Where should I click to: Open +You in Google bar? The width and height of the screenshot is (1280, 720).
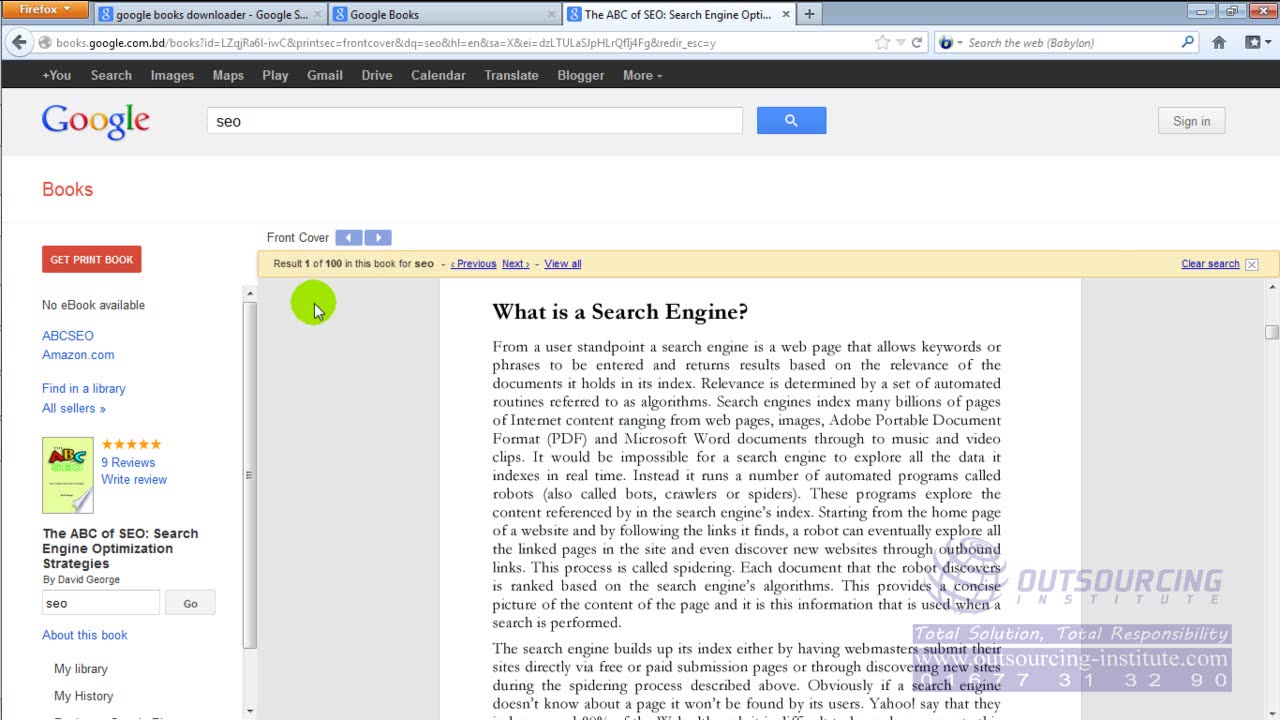[x=56, y=75]
